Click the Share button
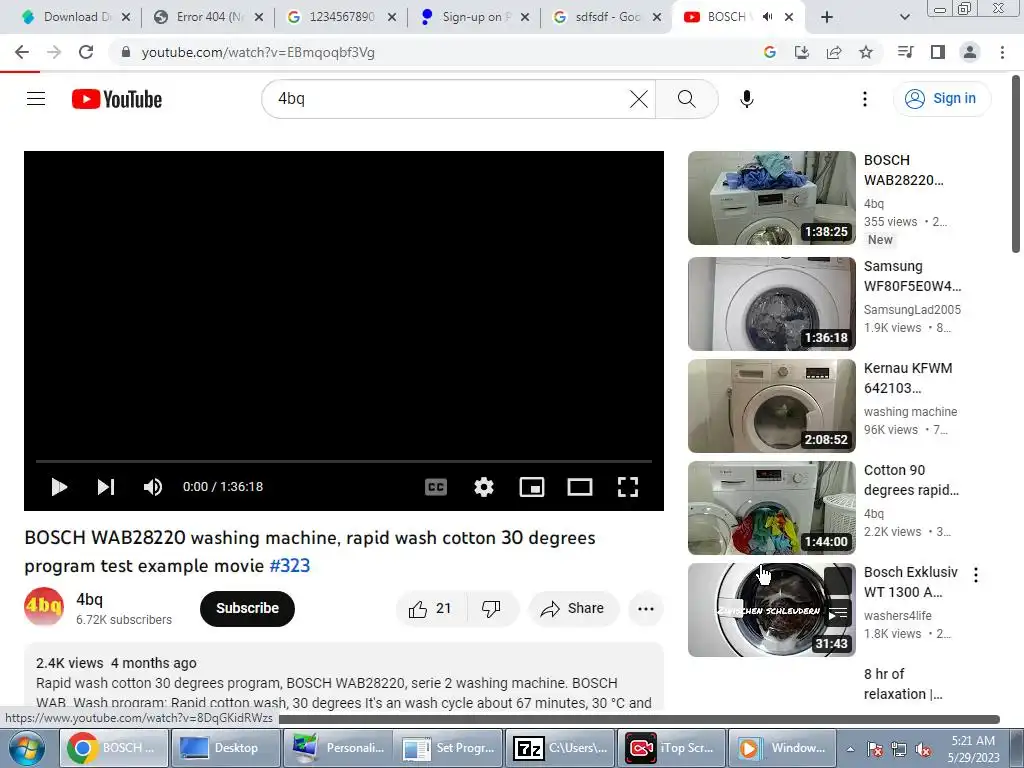The height and width of the screenshot is (768, 1024). 573,609
